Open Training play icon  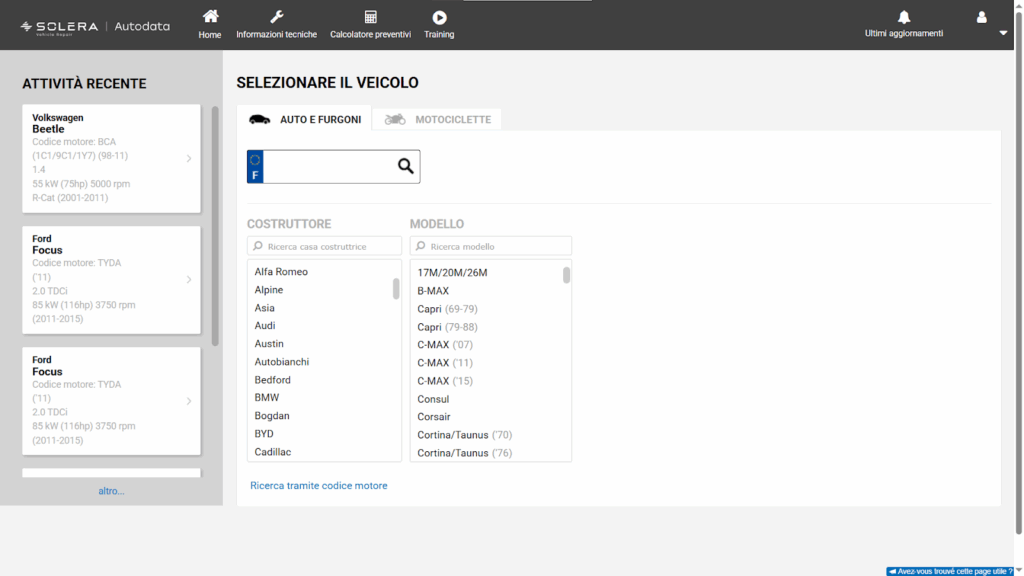[439, 17]
